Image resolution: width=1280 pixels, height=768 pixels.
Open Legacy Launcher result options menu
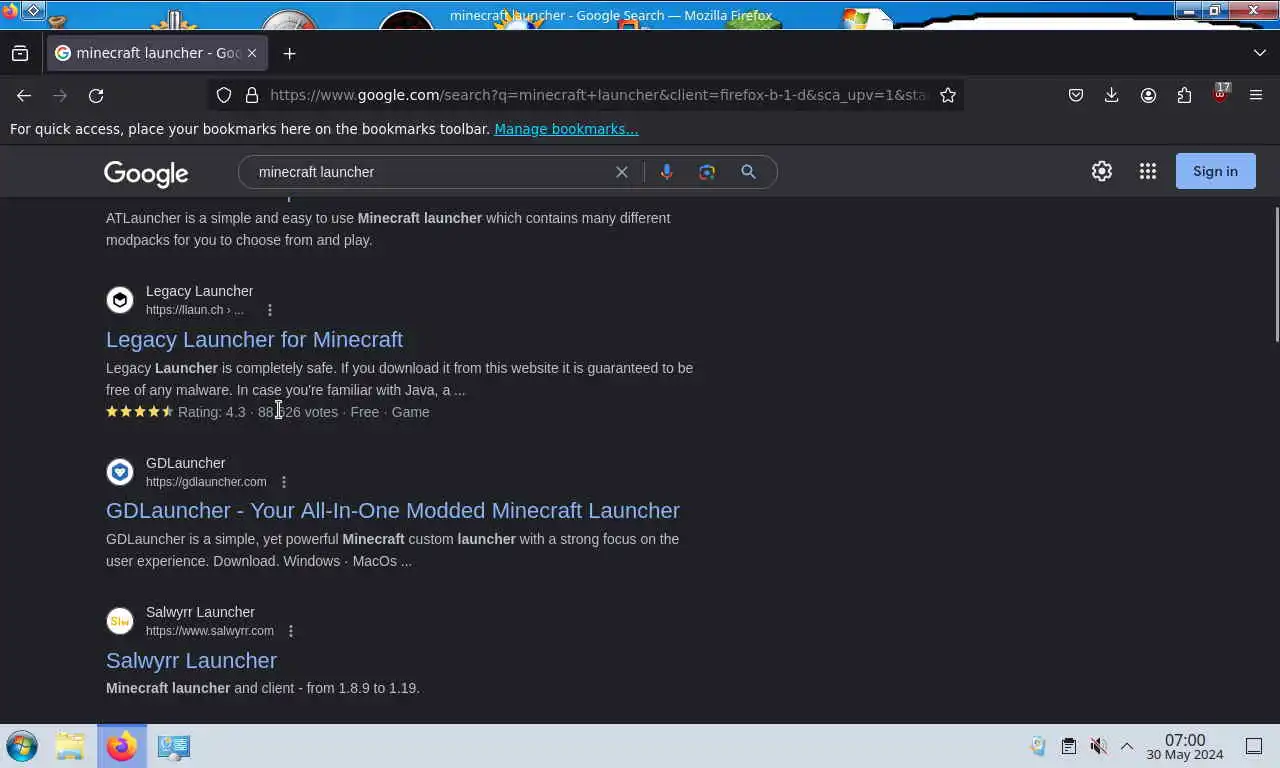pyautogui.click(x=270, y=310)
